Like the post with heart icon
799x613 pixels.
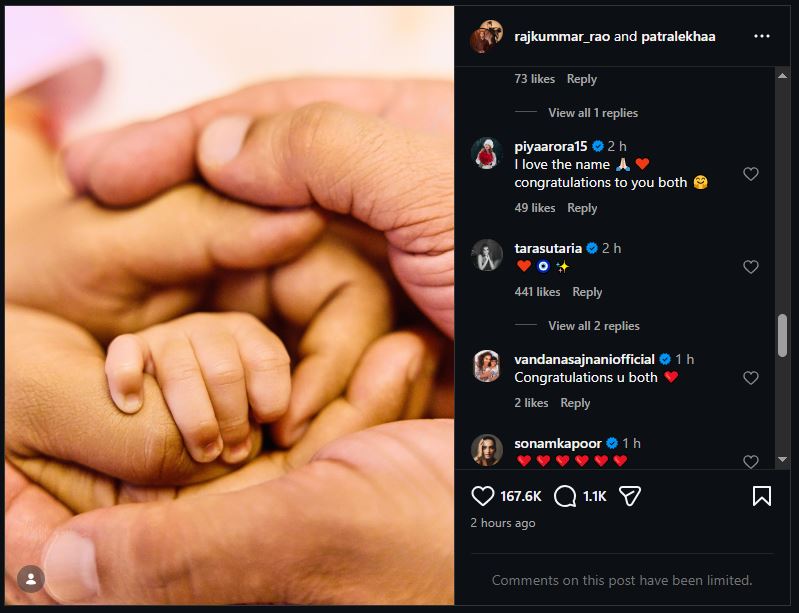click(483, 496)
